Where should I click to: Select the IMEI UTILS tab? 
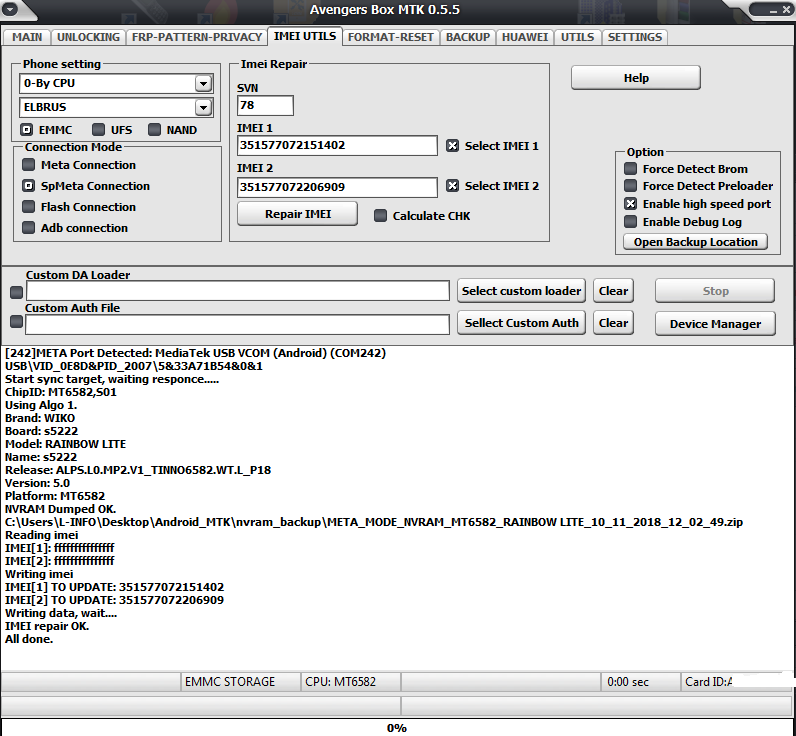click(x=305, y=36)
